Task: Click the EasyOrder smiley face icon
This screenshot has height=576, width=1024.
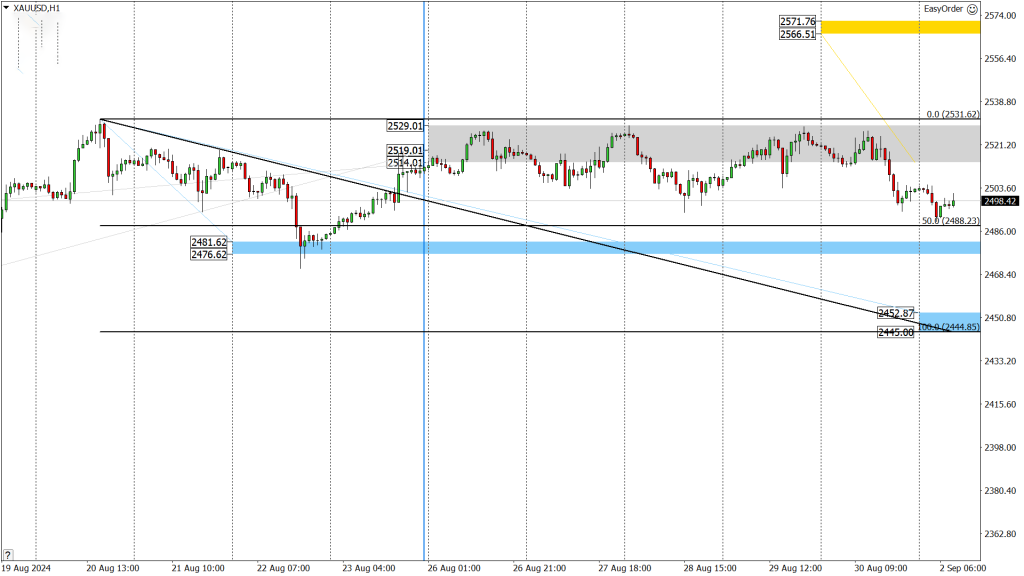Action: click(972, 9)
